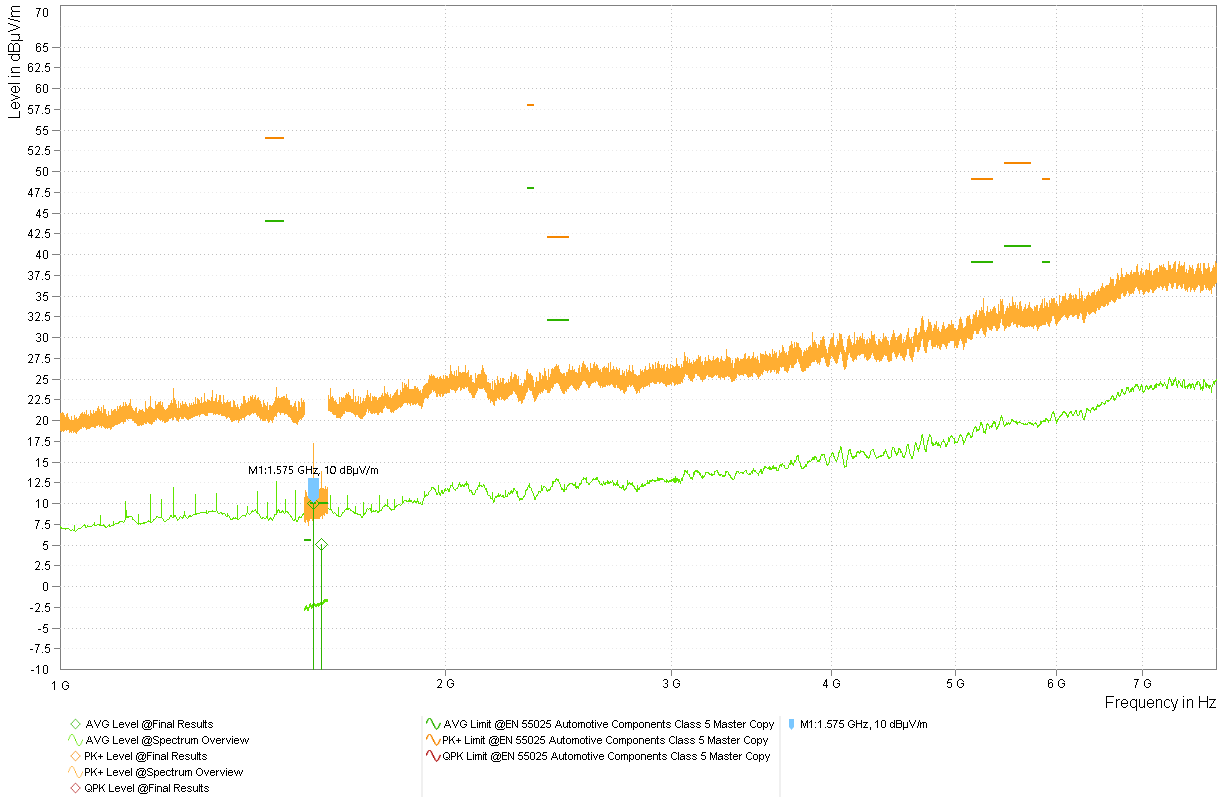The width and height of the screenshot is (1222, 806).
Task: Click the AVG Limit EN 55025 legend icon
Action: click(432, 724)
